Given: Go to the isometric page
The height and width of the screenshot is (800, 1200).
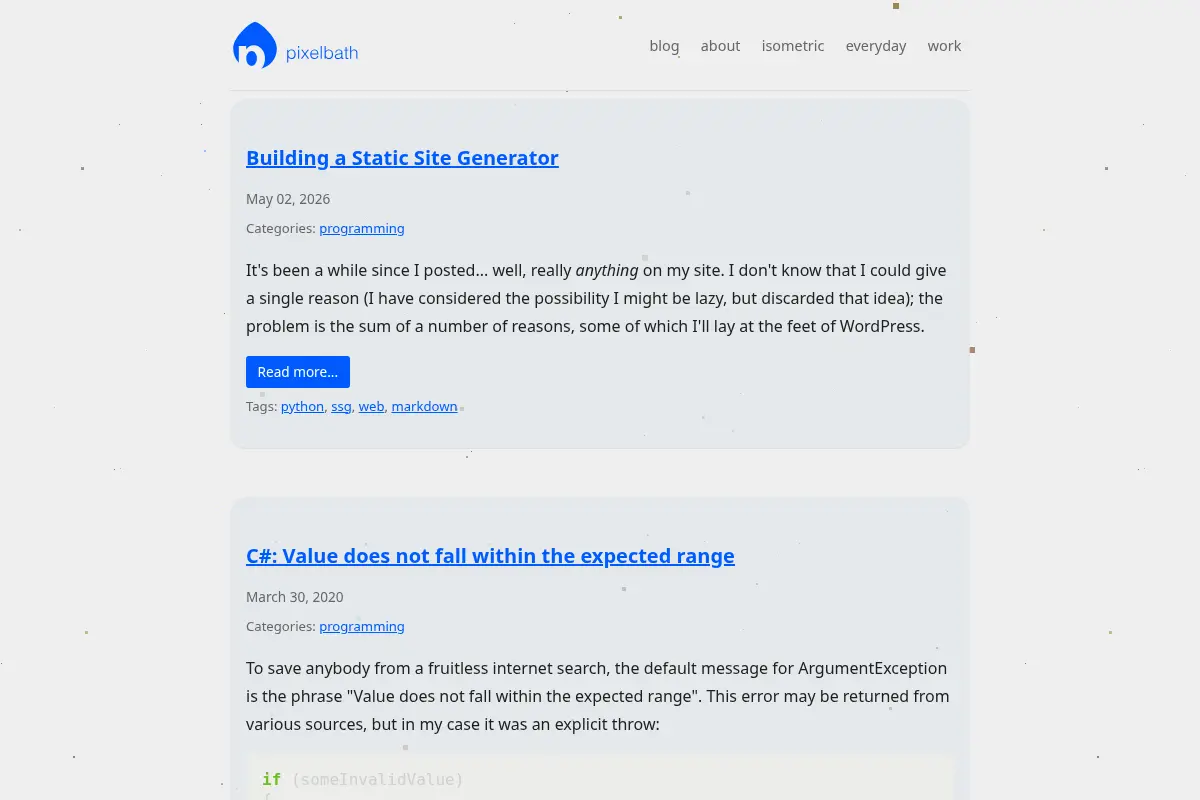Looking at the screenshot, I should pos(793,46).
